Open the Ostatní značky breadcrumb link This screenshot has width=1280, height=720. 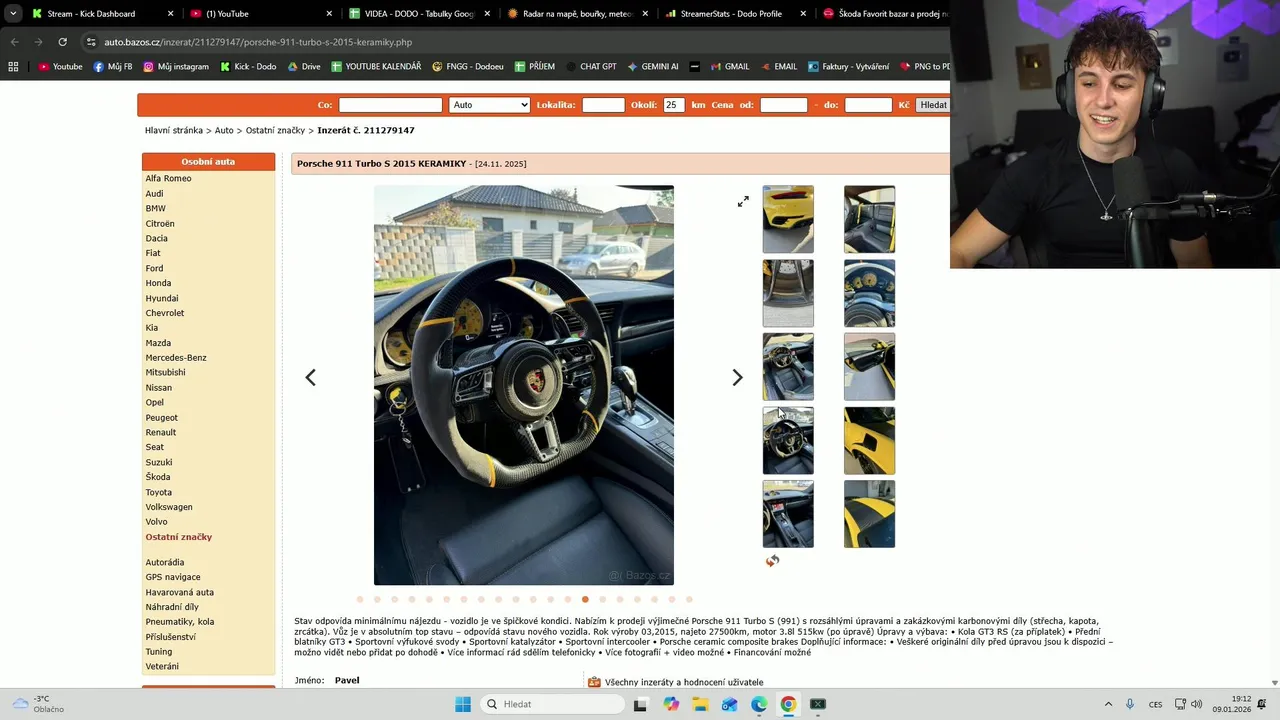[x=275, y=130]
